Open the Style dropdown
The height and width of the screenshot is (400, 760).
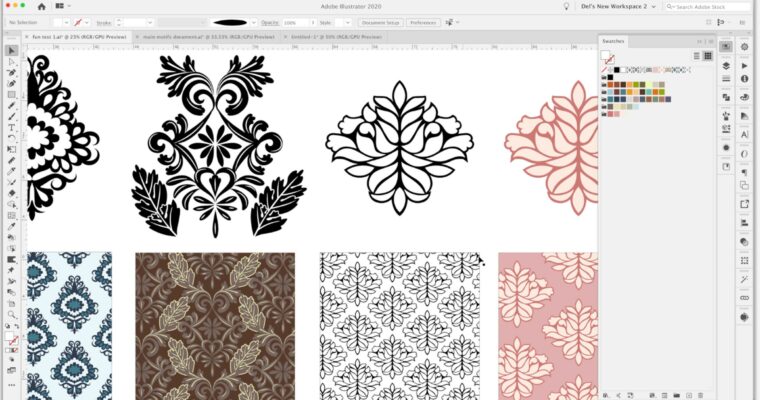tap(348, 22)
